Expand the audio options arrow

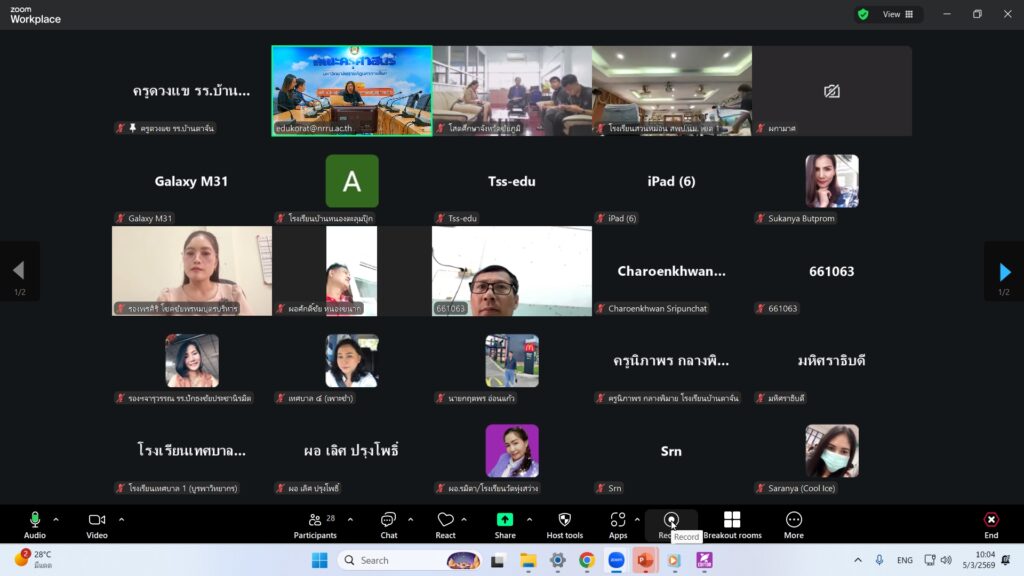click(56, 519)
